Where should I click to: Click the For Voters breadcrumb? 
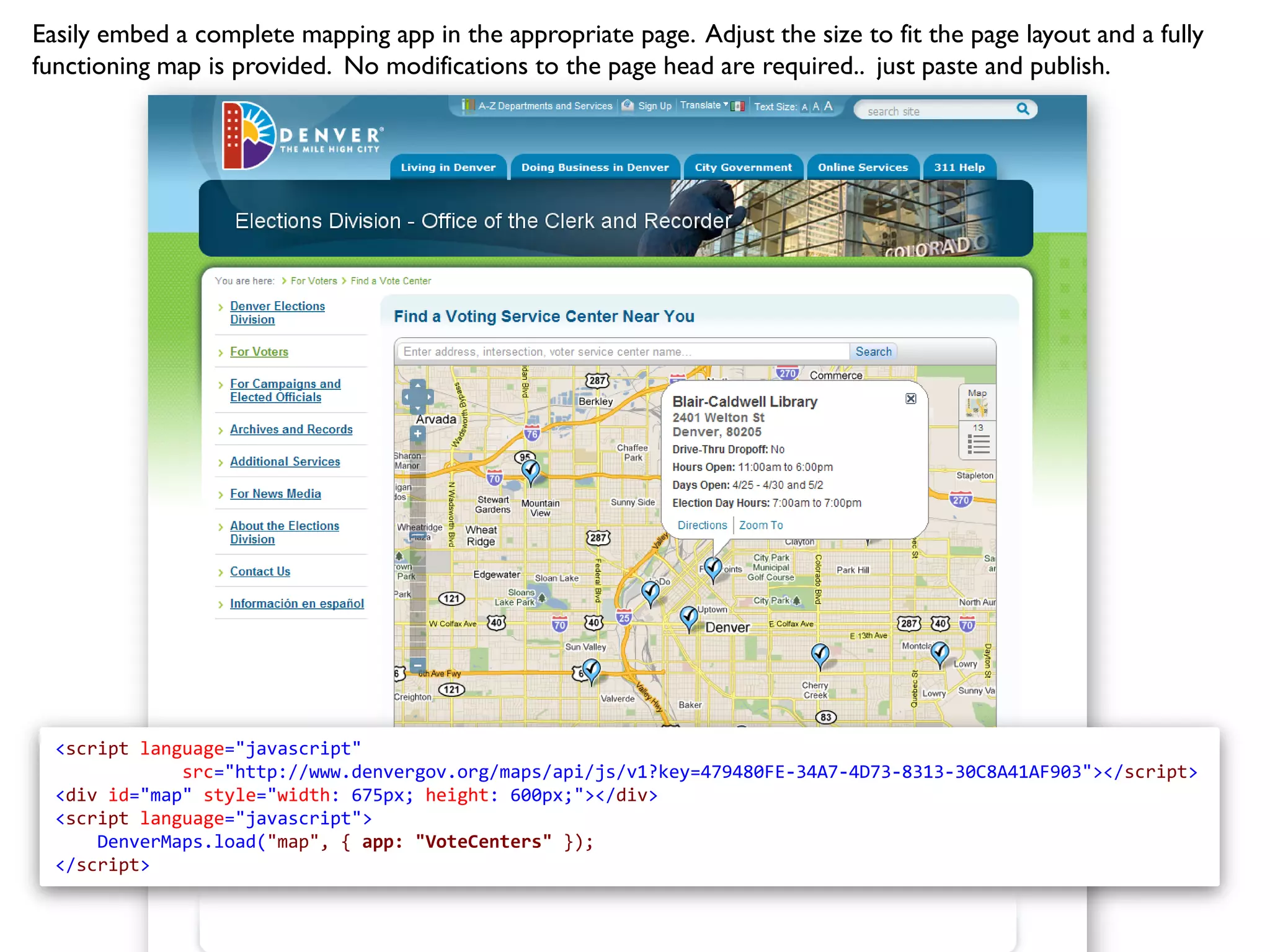[314, 281]
